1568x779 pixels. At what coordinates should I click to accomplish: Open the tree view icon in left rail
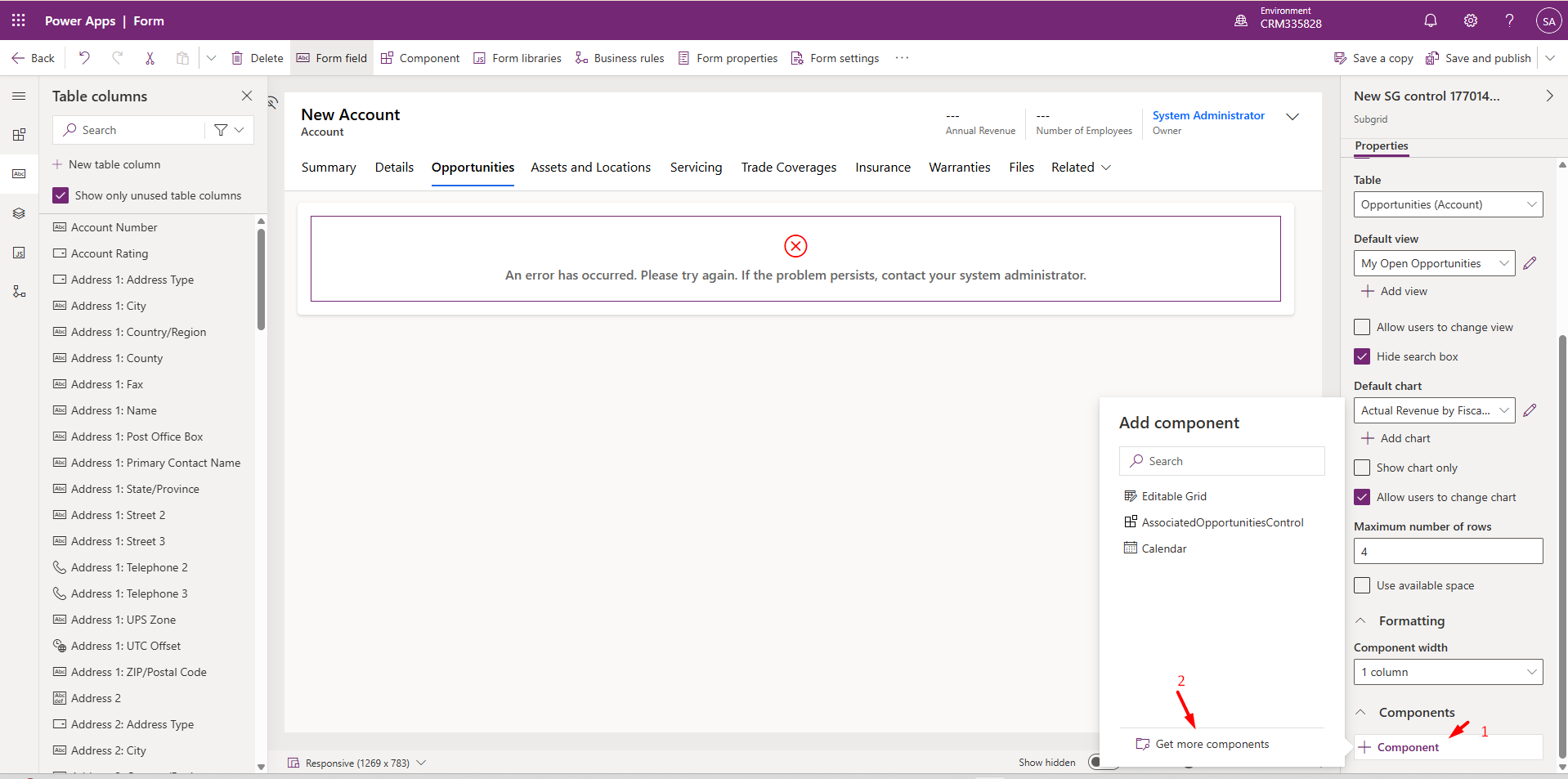[x=19, y=213]
